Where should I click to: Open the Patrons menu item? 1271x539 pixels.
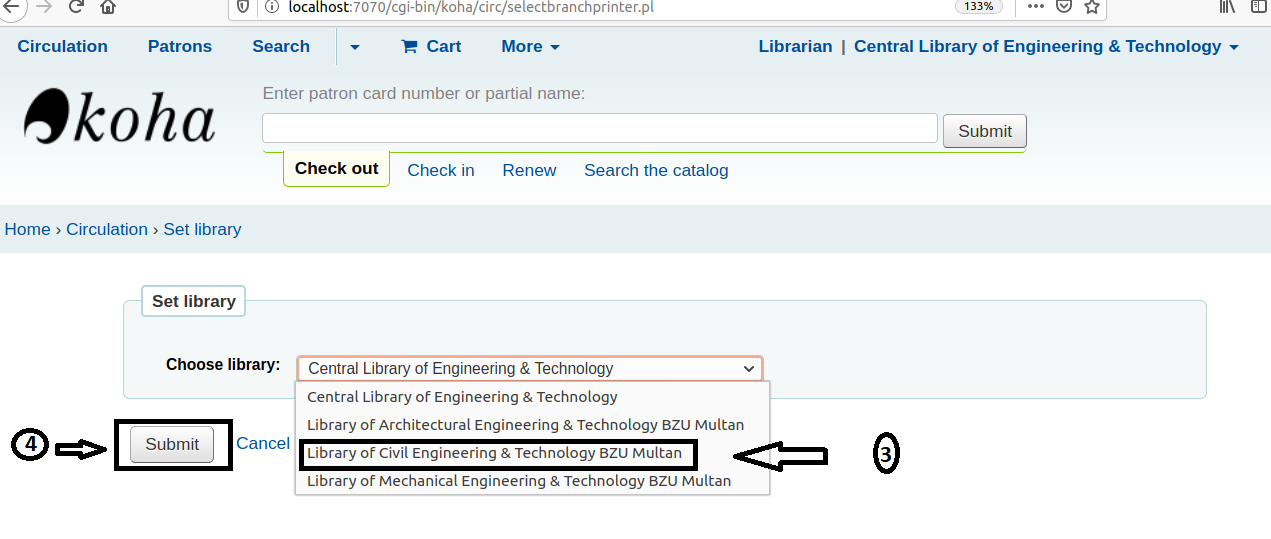[x=180, y=46]
